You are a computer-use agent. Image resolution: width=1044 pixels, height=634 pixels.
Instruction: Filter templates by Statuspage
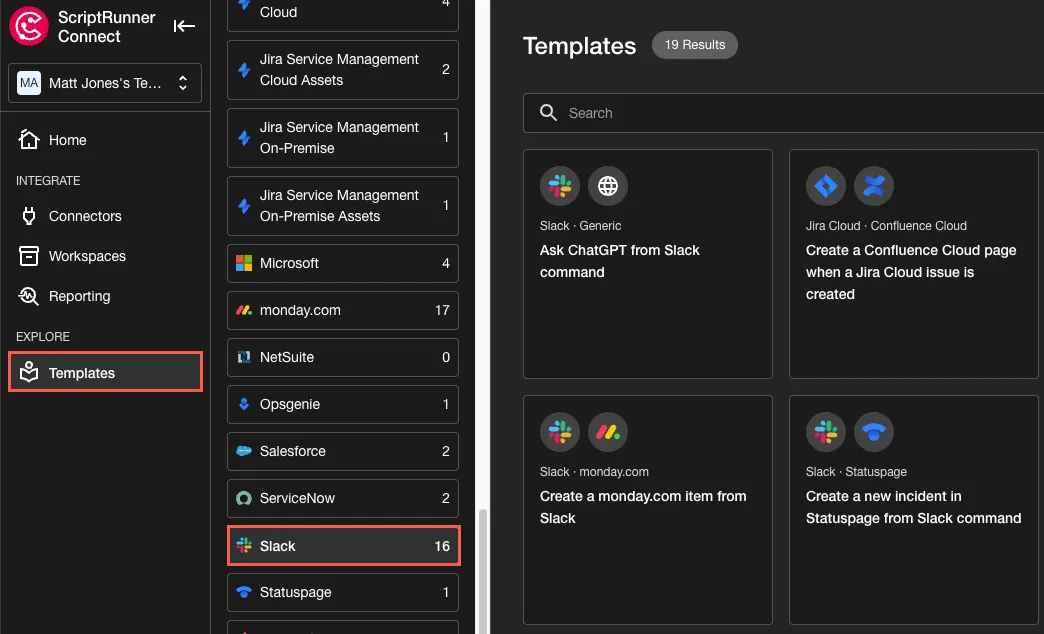click(x=343, y=593)
